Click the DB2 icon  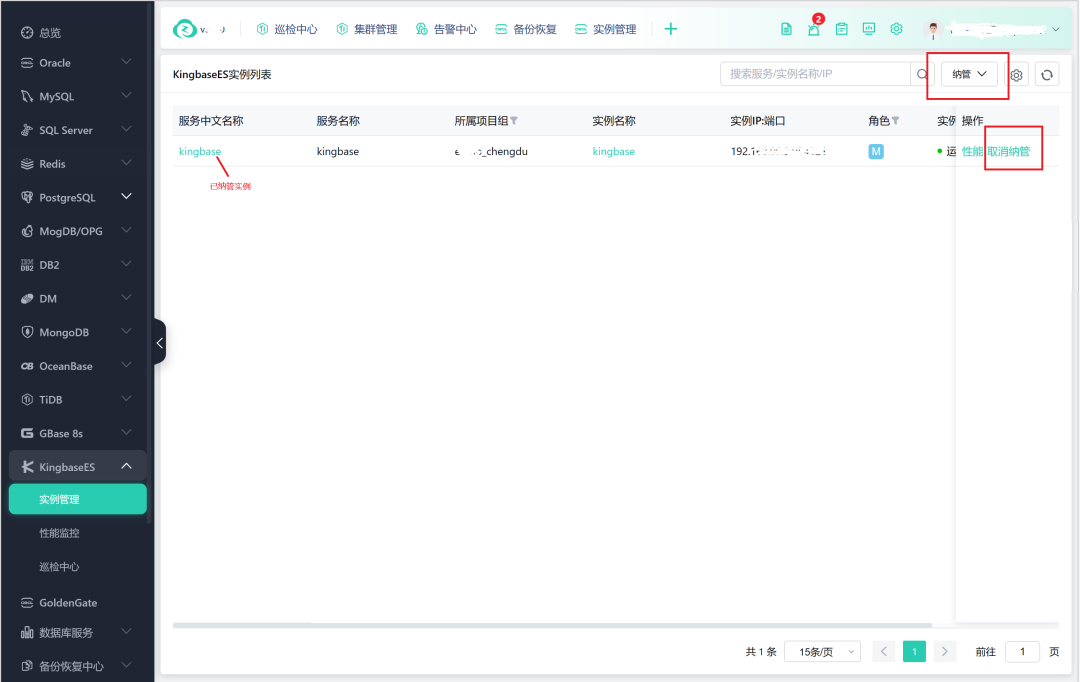point(27,265)
